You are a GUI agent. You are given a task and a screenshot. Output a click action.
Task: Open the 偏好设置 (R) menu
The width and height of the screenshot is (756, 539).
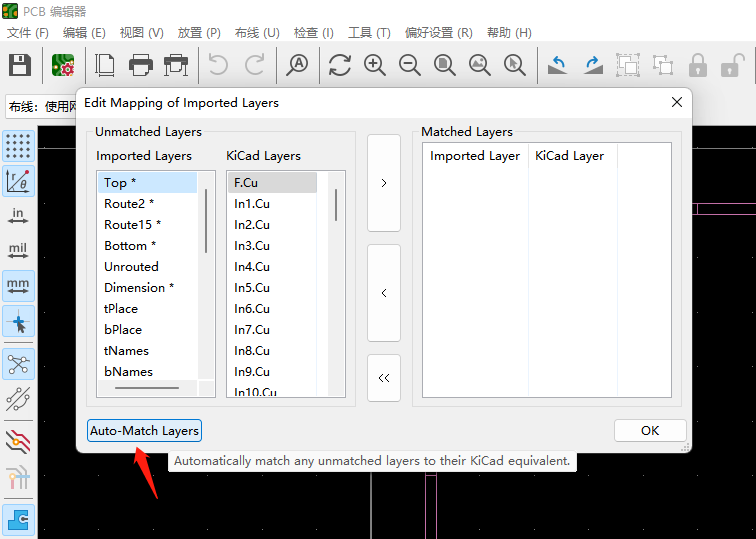click(x=439, y=33)
